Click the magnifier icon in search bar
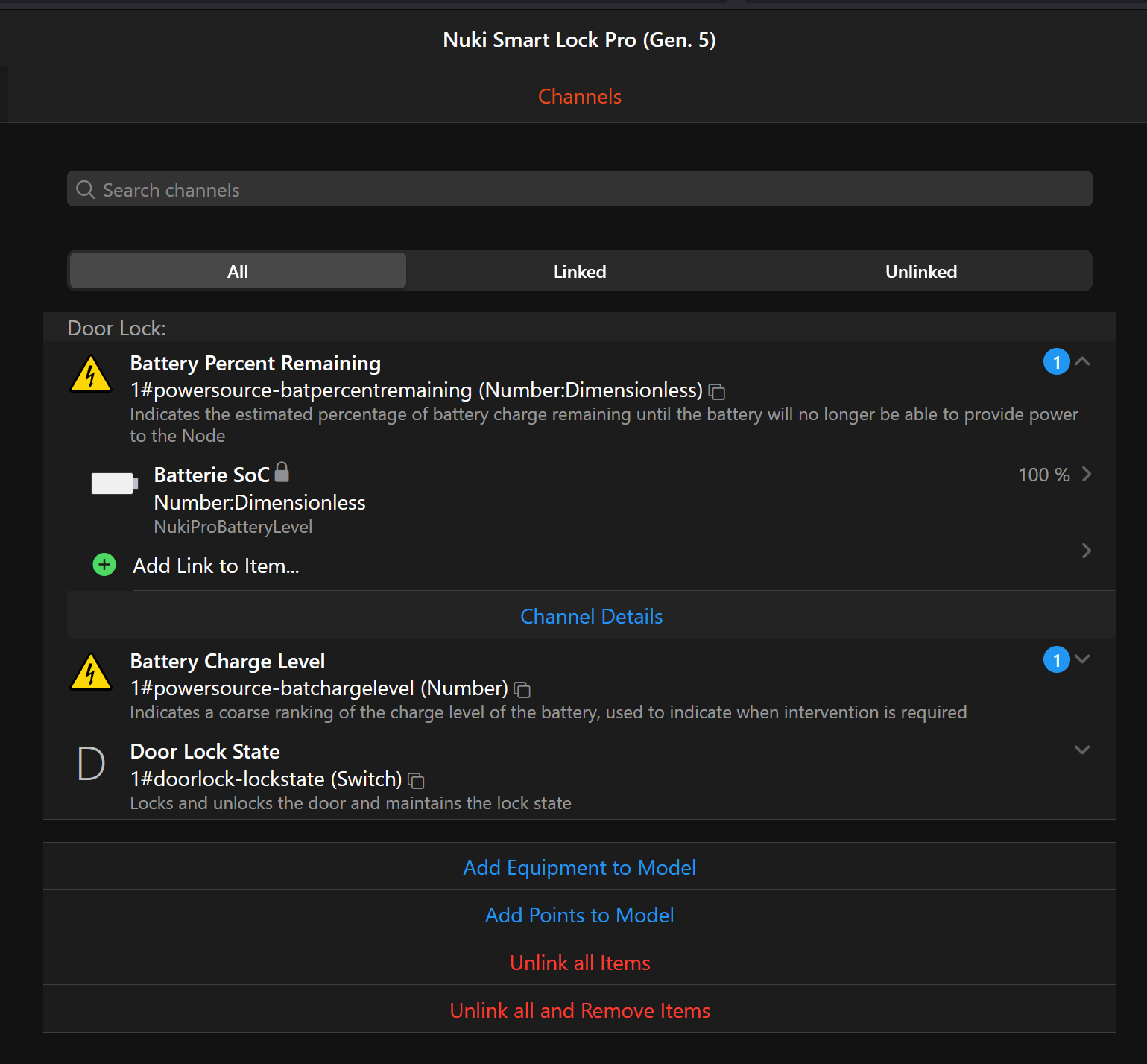Image resolution: width=1147 pixels, height=1064 pixels. pyautogui.click(x=86, y=190)
